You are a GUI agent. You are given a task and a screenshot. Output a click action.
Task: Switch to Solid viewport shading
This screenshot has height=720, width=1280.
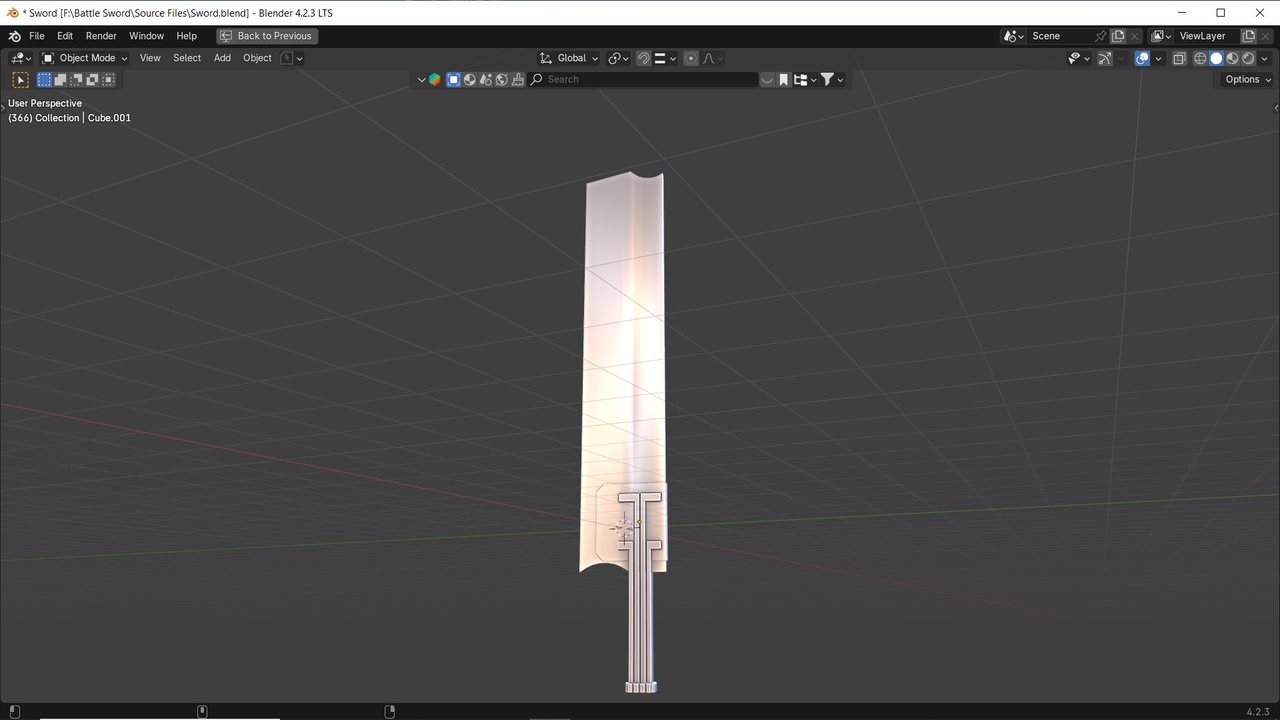click(1216, 59)
